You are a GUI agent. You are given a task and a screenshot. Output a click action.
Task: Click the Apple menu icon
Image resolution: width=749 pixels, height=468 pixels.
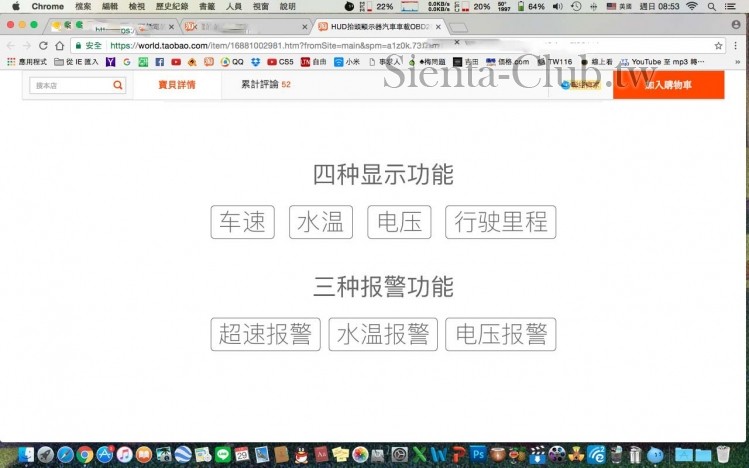pyautogui.click(x=15, y=6)
